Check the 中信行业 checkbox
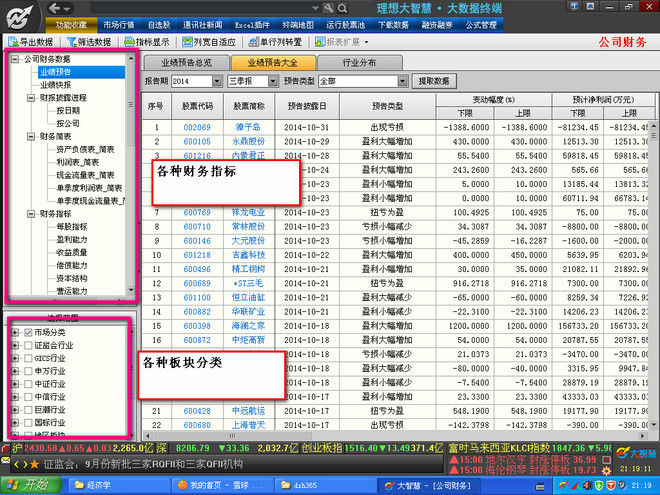This screenshot has height=495, width=660. 28,397
